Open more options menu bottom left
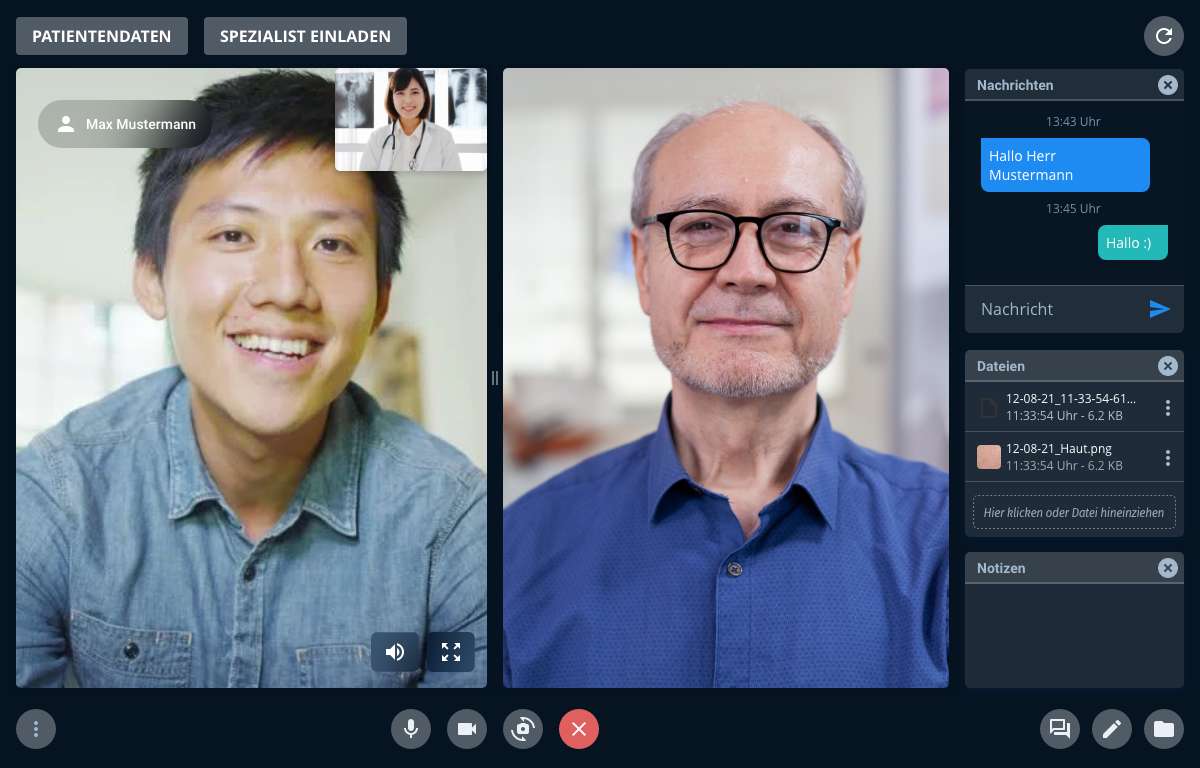1200x768 pixels. pos(36,729)
